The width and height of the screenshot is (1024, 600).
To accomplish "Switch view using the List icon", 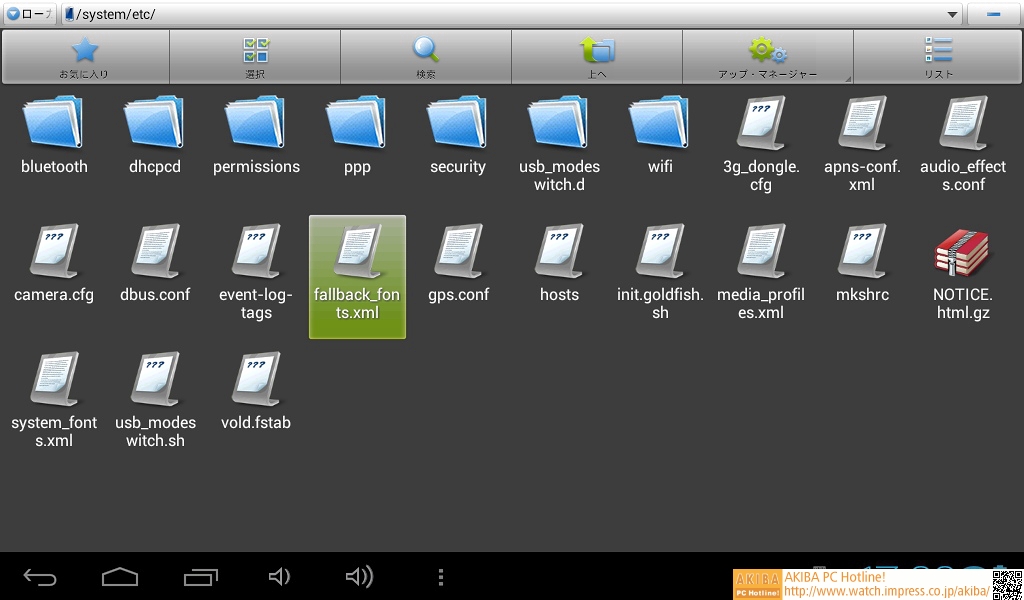I will (938, 56).
